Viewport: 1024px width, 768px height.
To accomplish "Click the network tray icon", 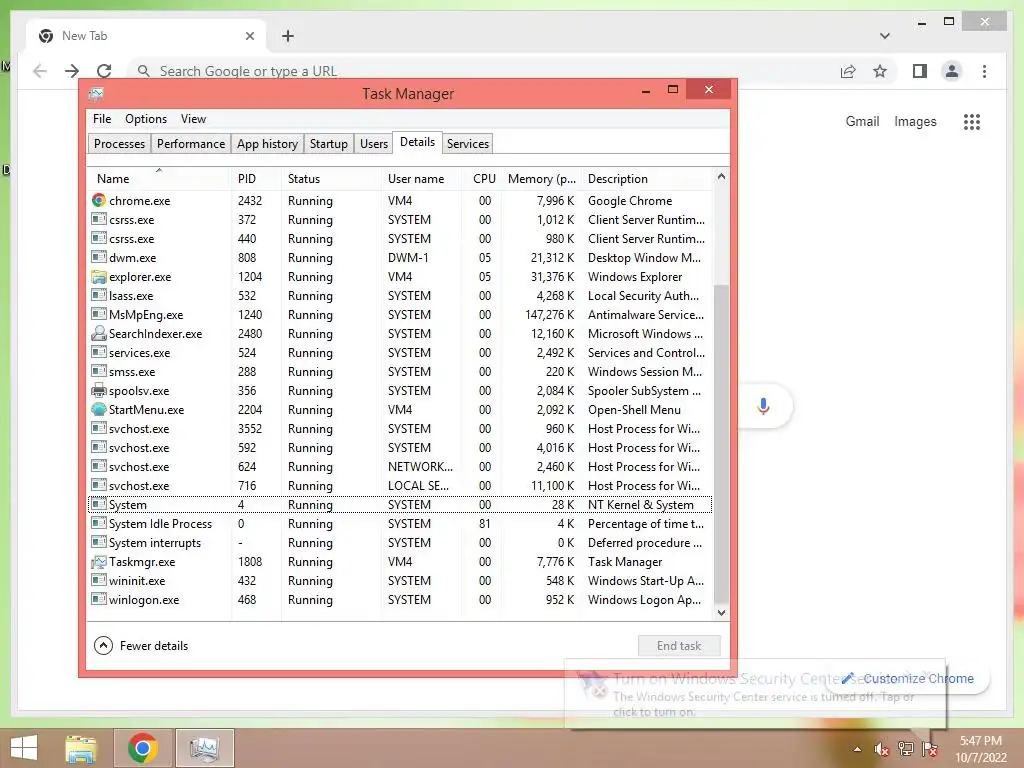I will [906, 749].
